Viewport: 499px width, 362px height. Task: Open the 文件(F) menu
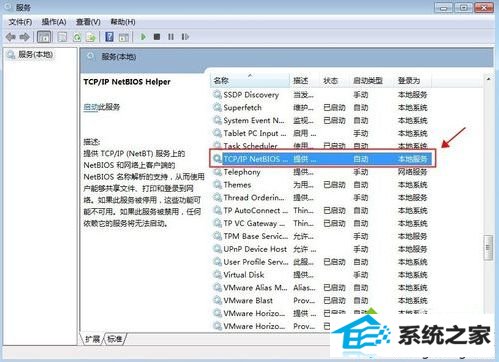(20, 22)
